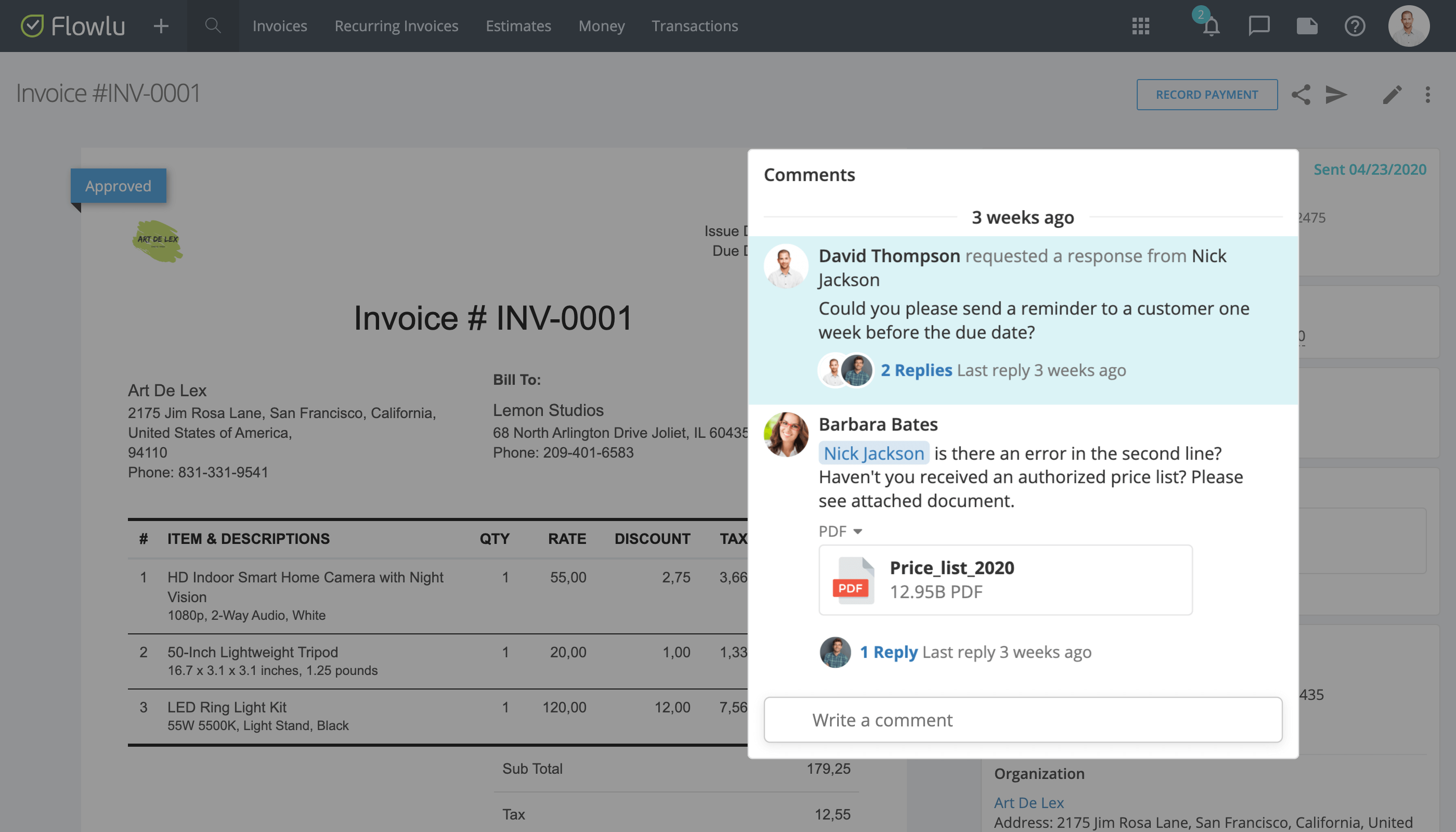Switch to Recurring Invoices

click(x=396, y=25)
